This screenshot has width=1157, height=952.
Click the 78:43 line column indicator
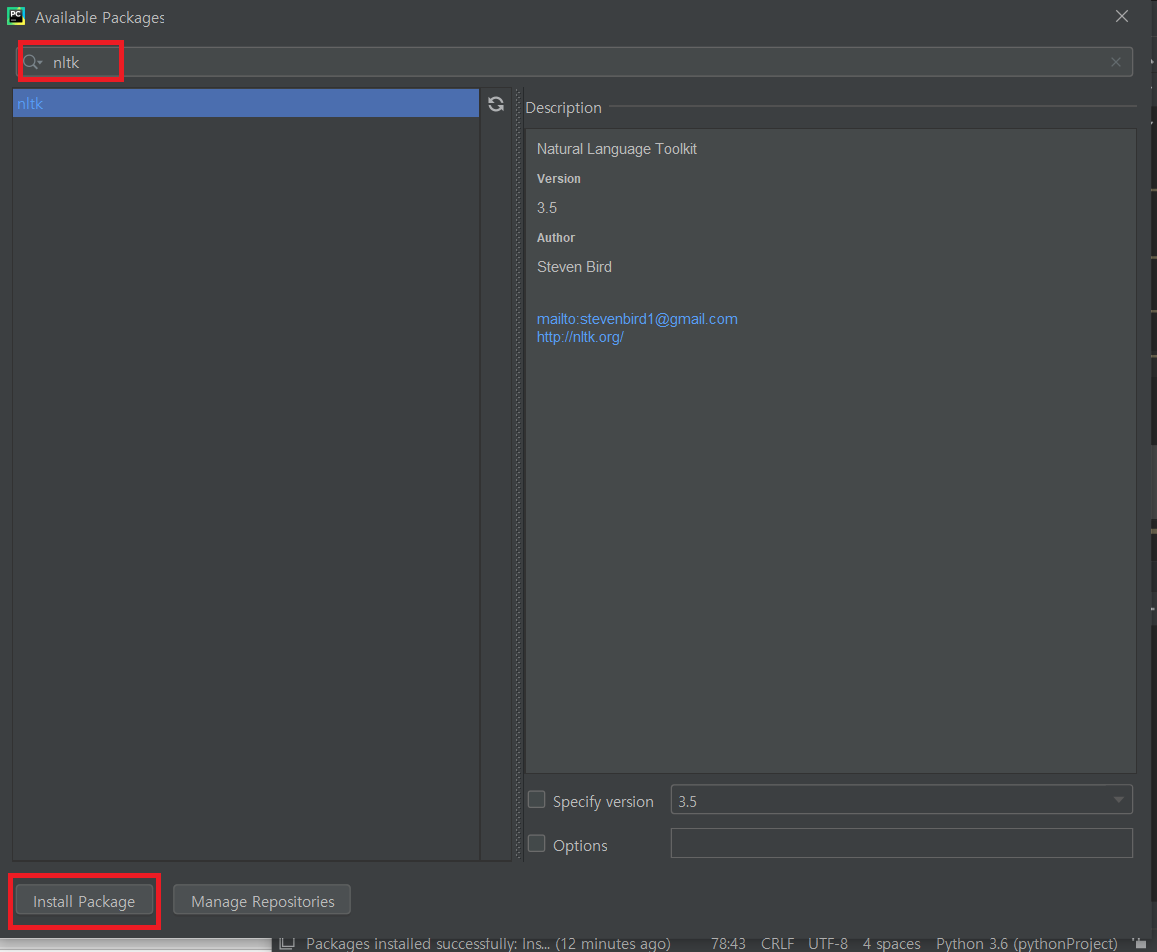[x=728, y=944]
